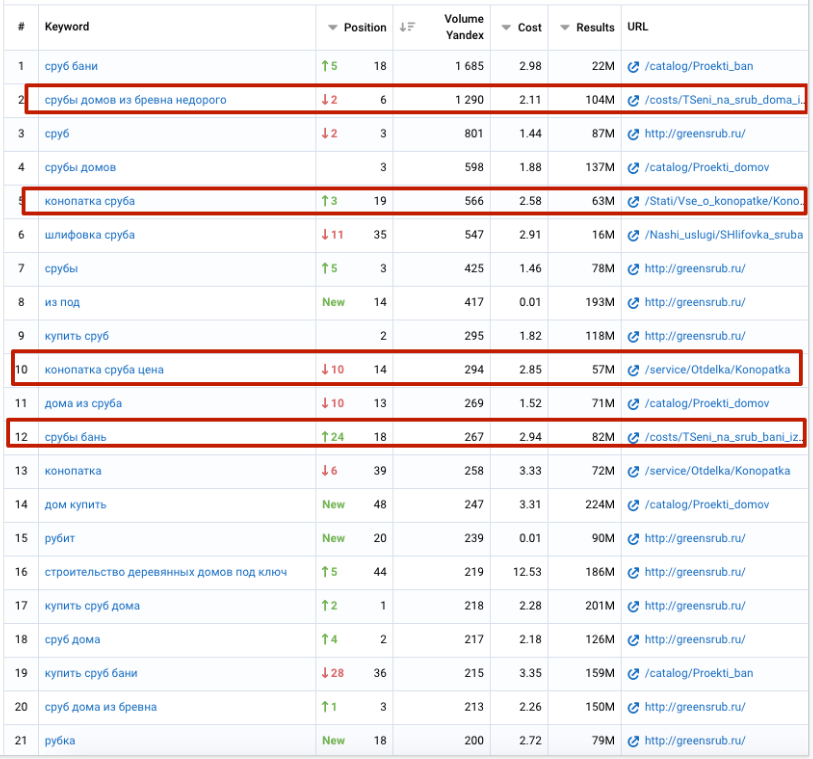Viewport: 813px width, 759px height.
Task: Open the Position column filter dropdown arrow
Action: coord(333,28)
